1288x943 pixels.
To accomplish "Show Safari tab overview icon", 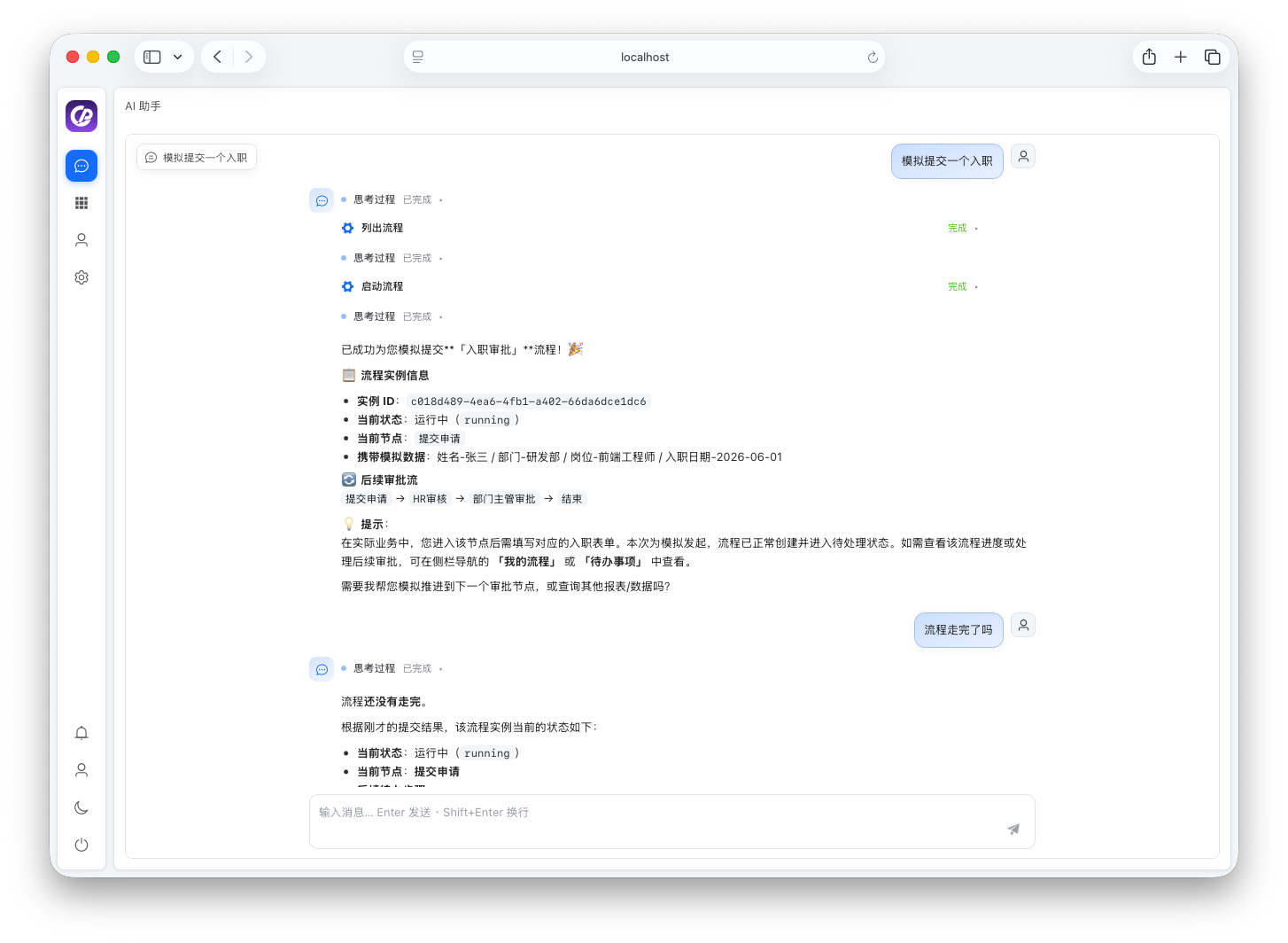I will point(1213,57).
